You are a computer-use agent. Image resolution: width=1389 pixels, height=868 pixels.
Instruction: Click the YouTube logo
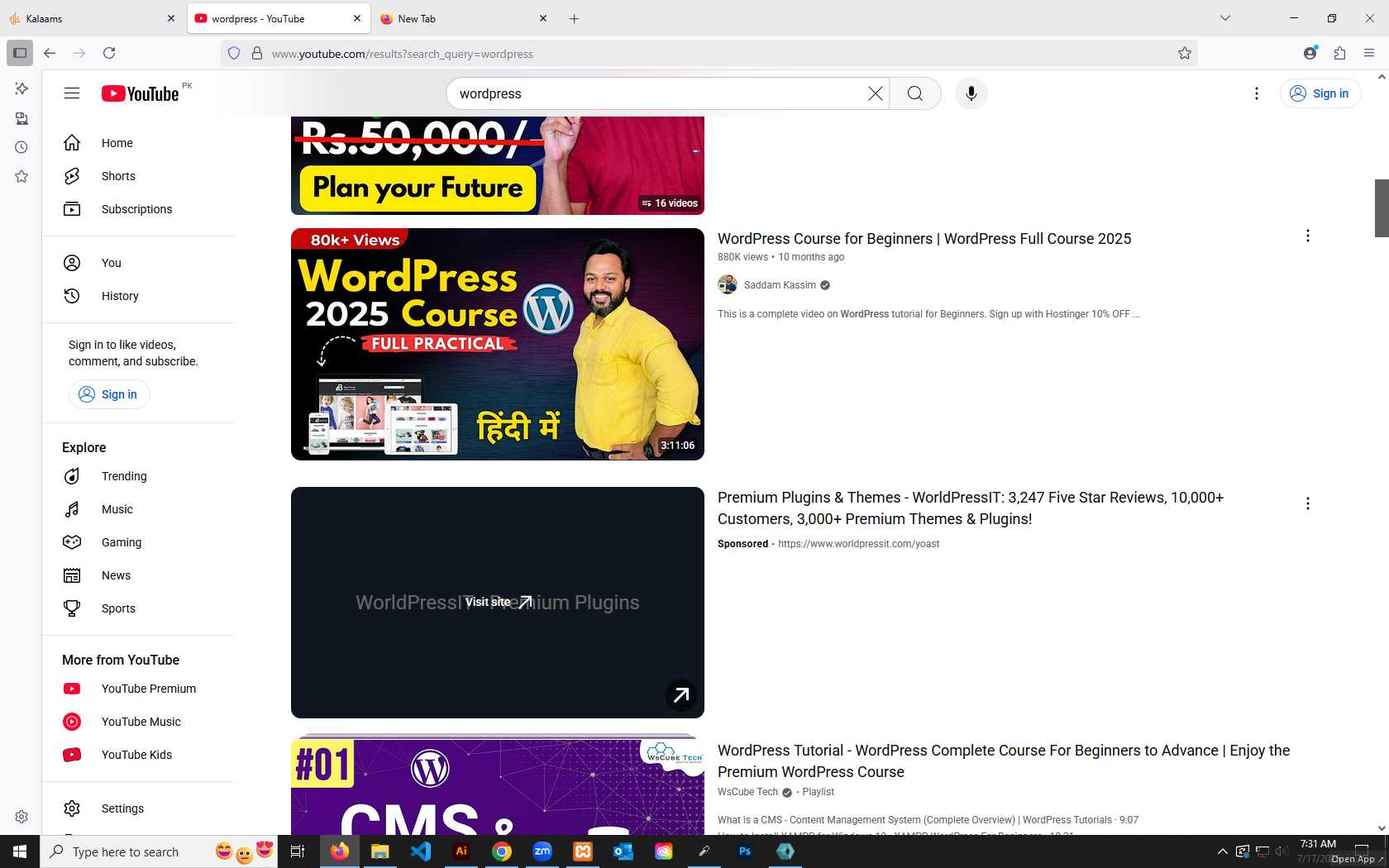tap(141, 93)
